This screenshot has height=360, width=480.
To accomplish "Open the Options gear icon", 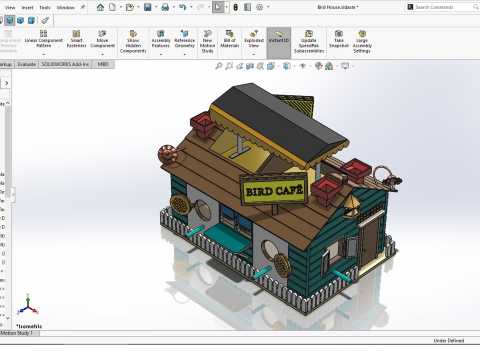I will pos(260,7).
